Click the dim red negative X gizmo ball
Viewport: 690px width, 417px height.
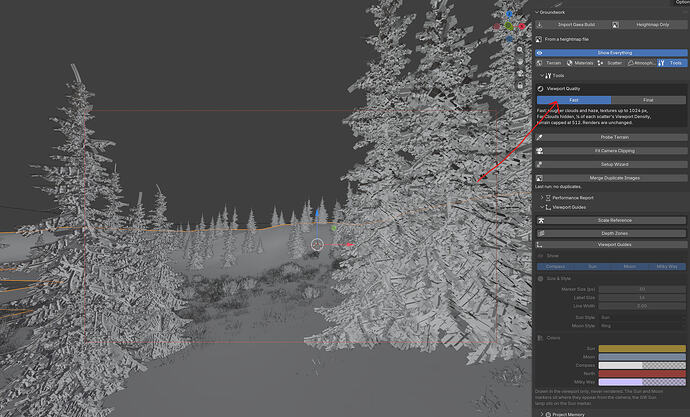pos(497,26)
